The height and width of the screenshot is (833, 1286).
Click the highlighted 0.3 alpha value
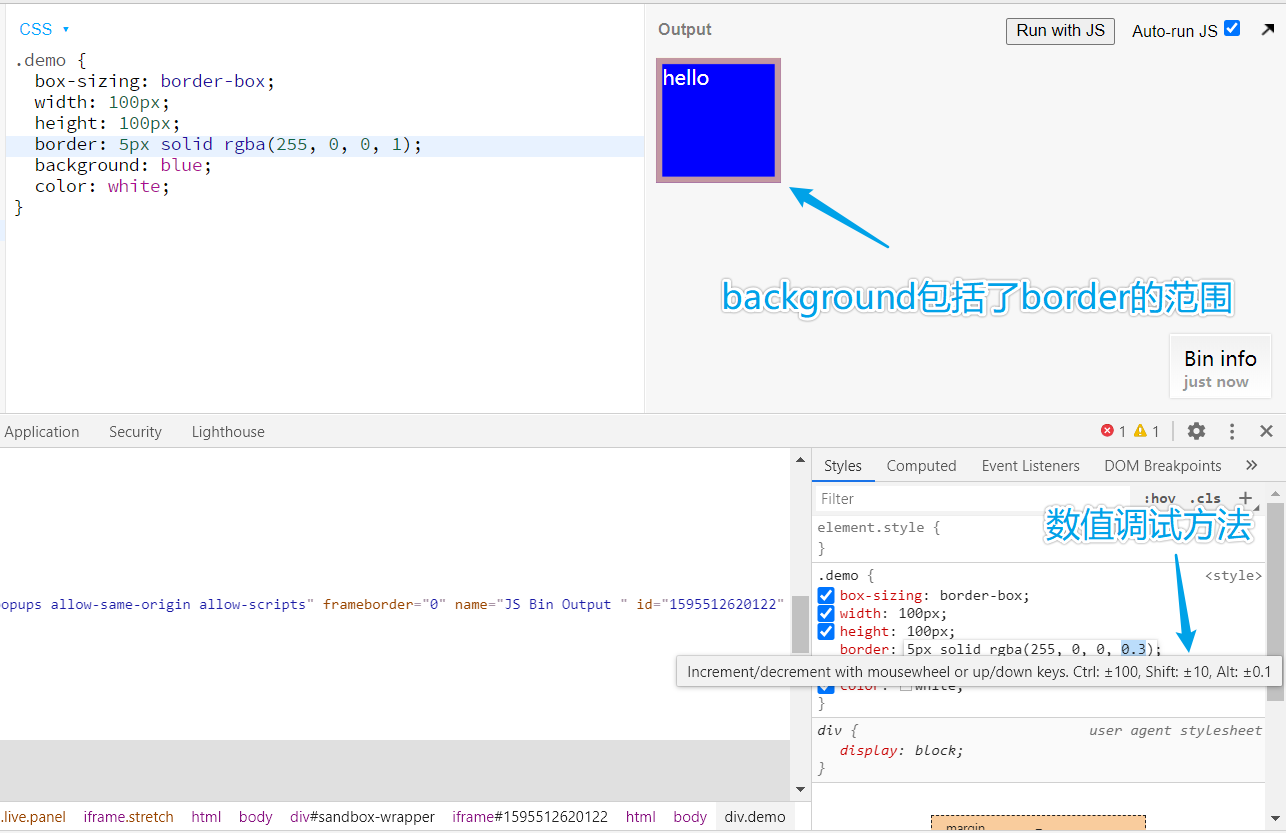(x=1132, y=649)
